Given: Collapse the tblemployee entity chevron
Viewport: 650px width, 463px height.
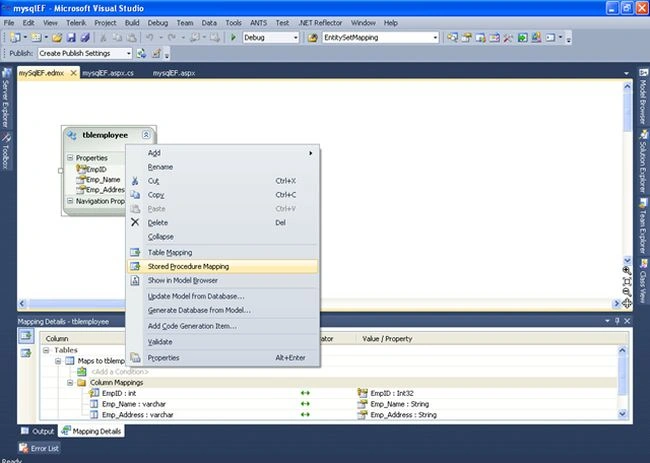Looking at the screenshot, I should click(146, 135).
